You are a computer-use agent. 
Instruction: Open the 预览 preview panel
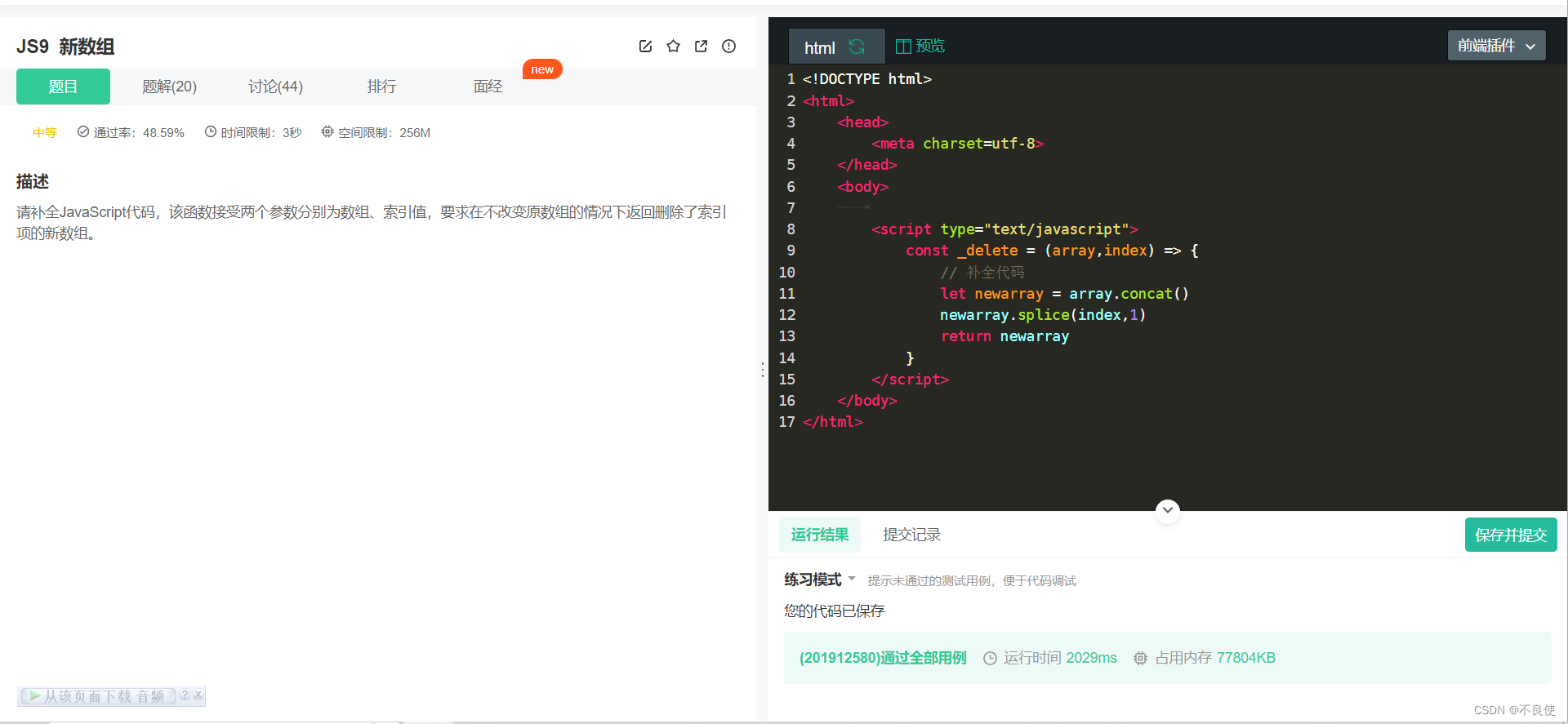920,46
